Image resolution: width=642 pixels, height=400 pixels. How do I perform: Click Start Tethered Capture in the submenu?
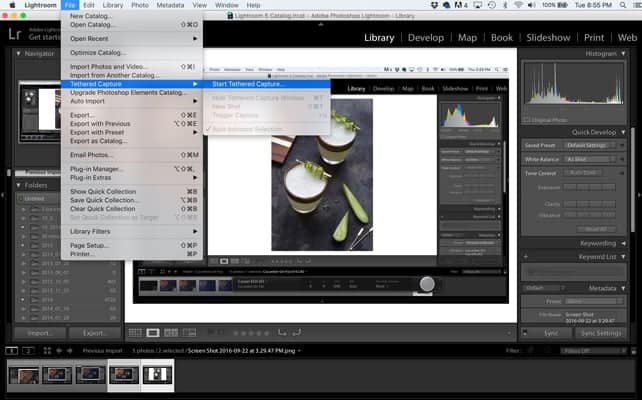[x=249, y=83]
